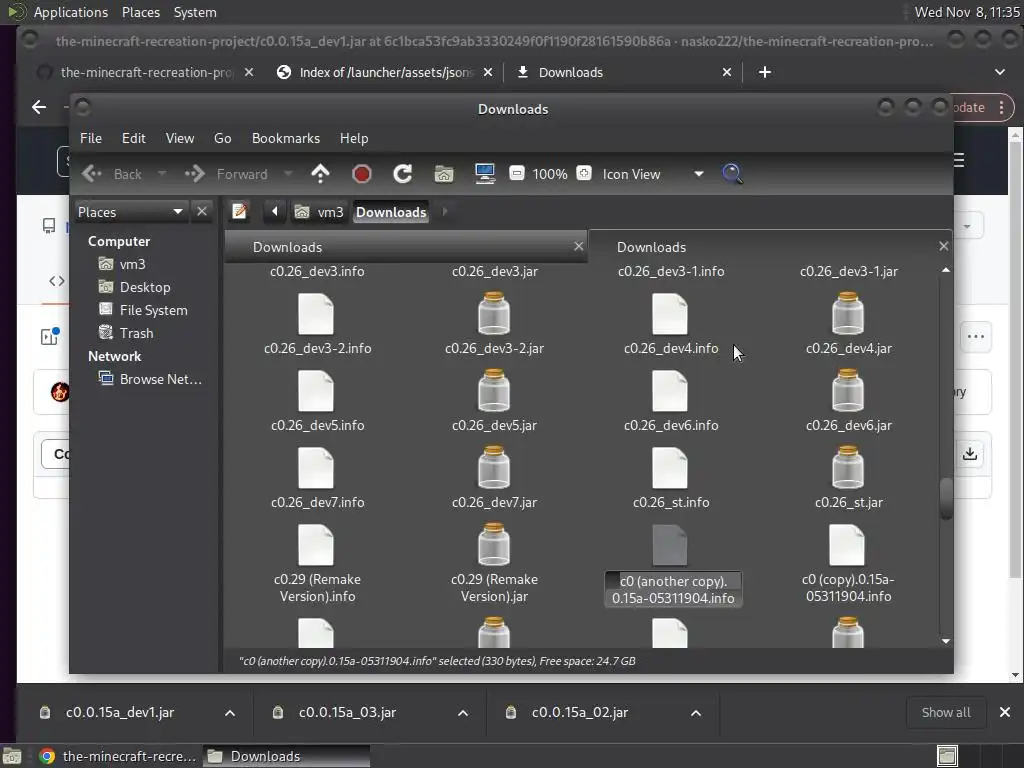Open the Go menu
The image size is (1024, 768).
223,138
